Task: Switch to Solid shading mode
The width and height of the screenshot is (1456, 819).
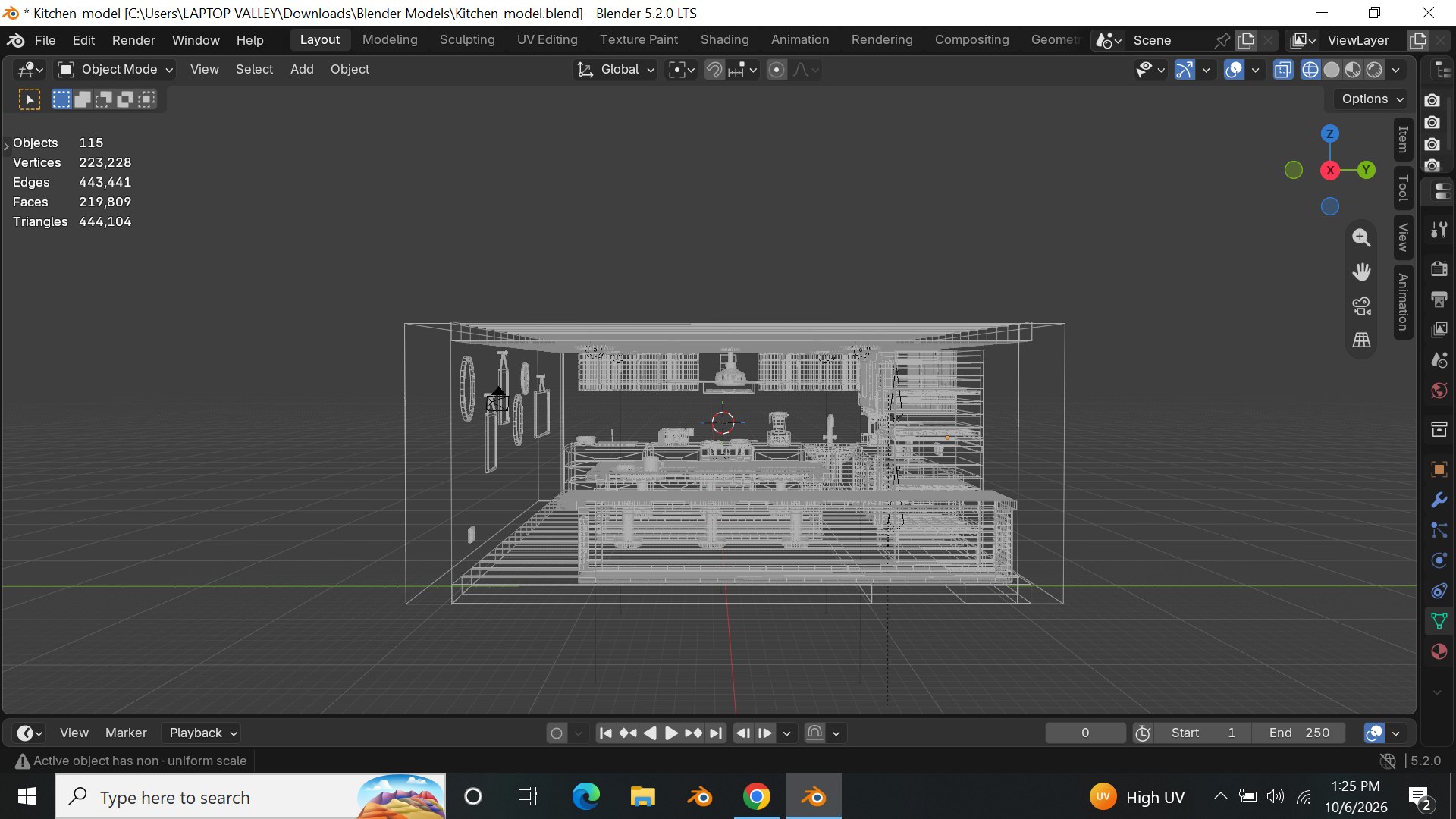Action: point(1331,70)
